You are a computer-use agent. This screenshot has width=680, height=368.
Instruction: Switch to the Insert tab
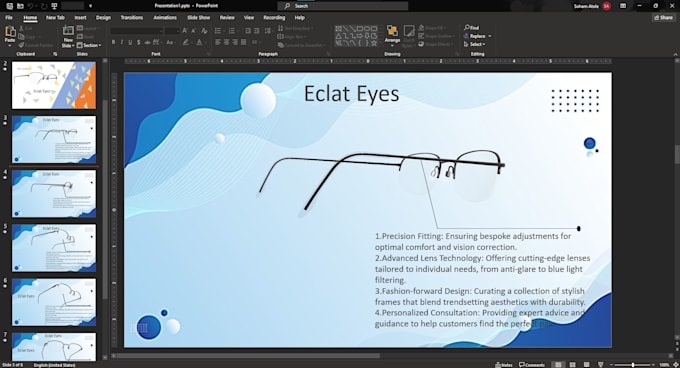click(x=80, y=18)
